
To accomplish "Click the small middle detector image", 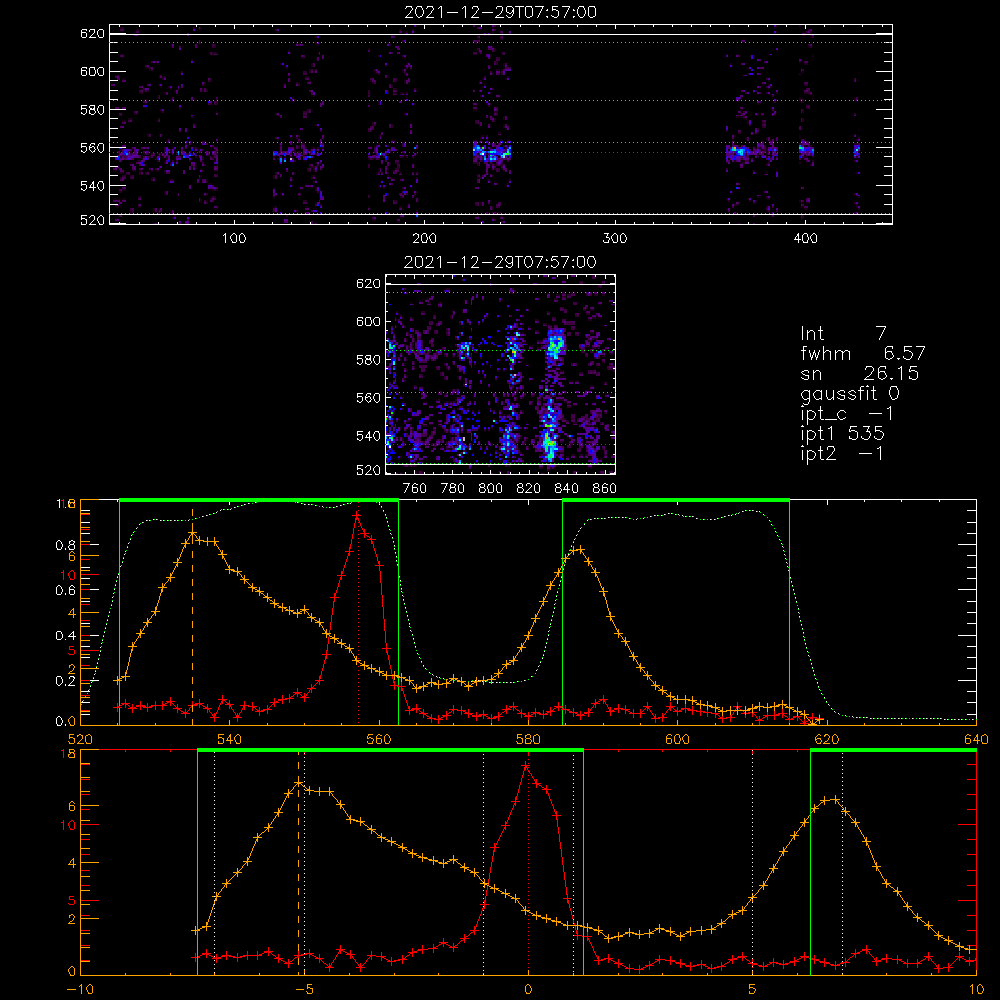I will point(501,374).
